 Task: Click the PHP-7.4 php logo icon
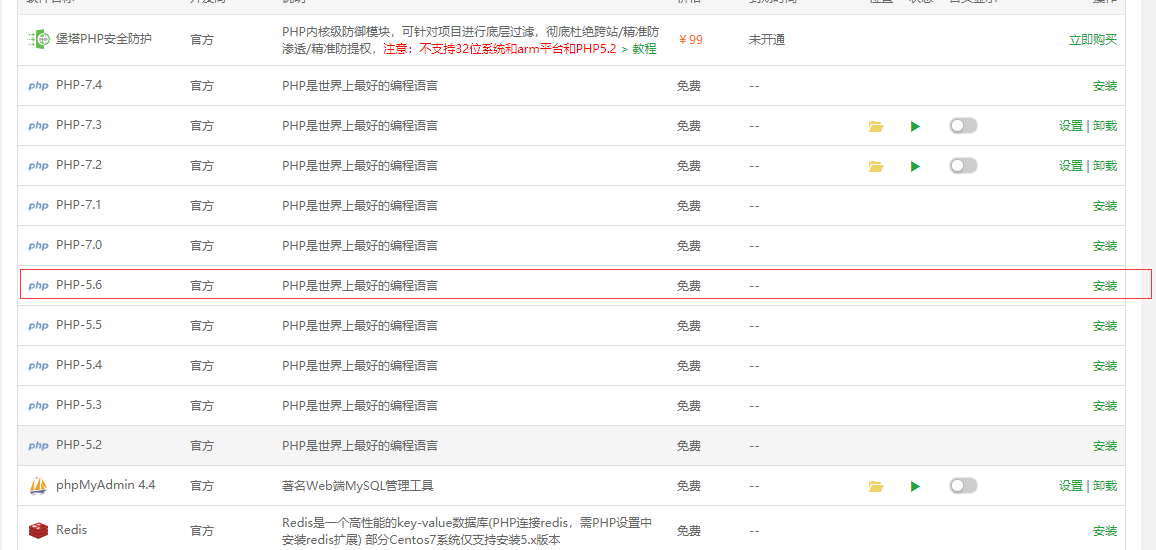(x=38, y=86)
